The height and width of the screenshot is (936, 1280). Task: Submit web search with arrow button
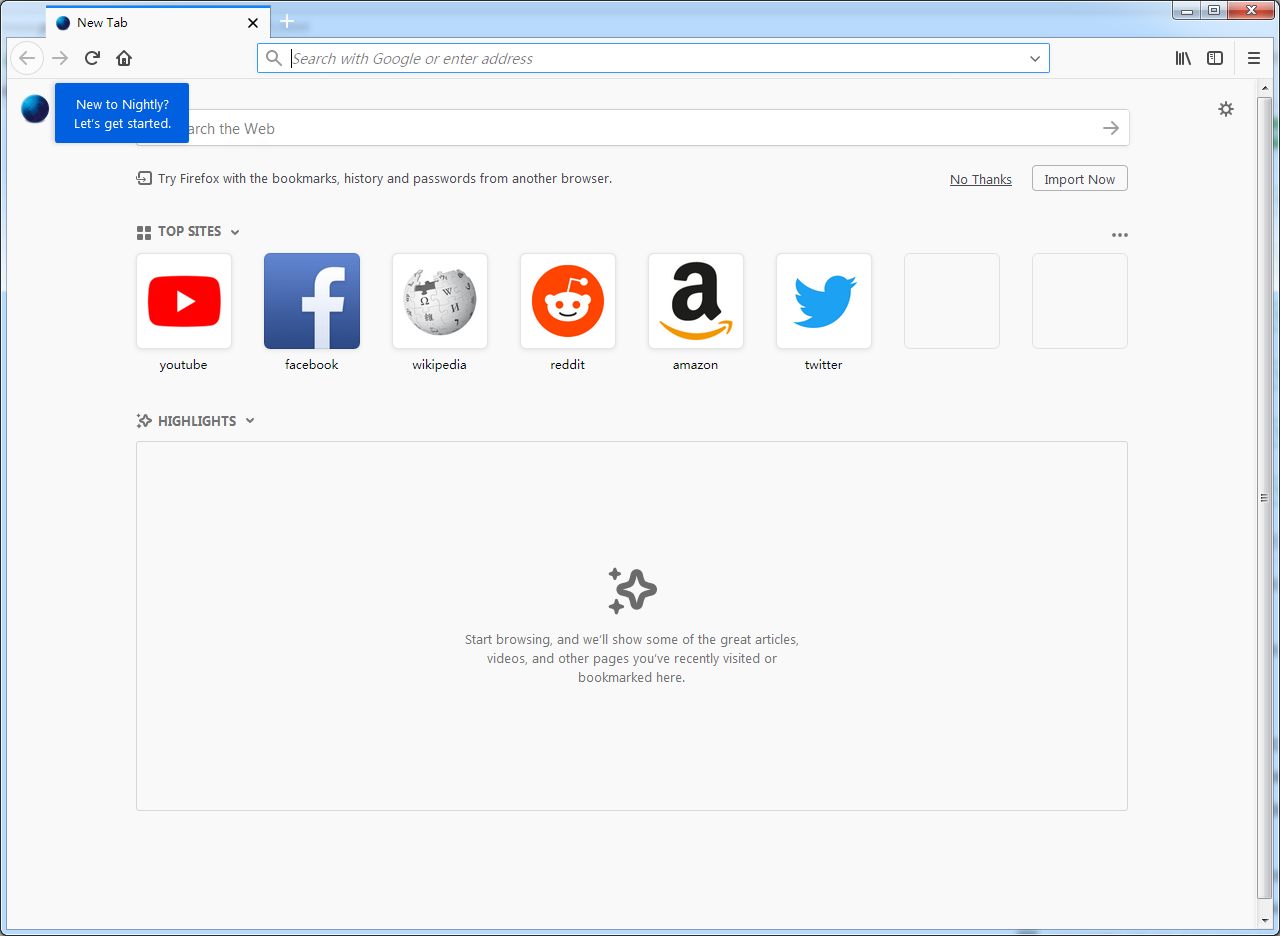[x=1111, y=128]
